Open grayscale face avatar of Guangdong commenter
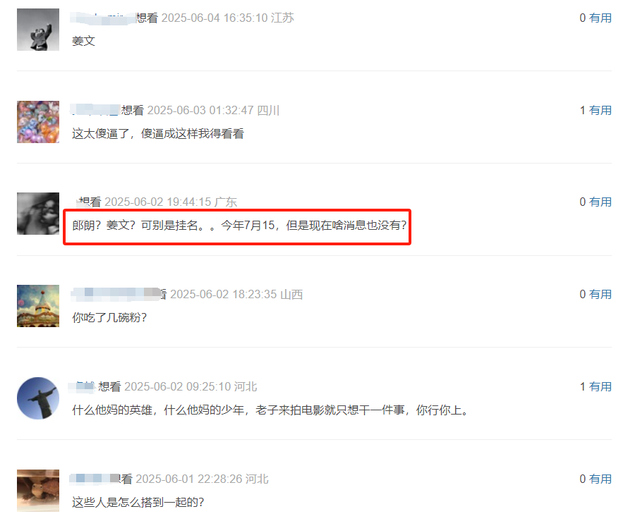The height and width of the screenshot is (521, 640). point(38,214)
